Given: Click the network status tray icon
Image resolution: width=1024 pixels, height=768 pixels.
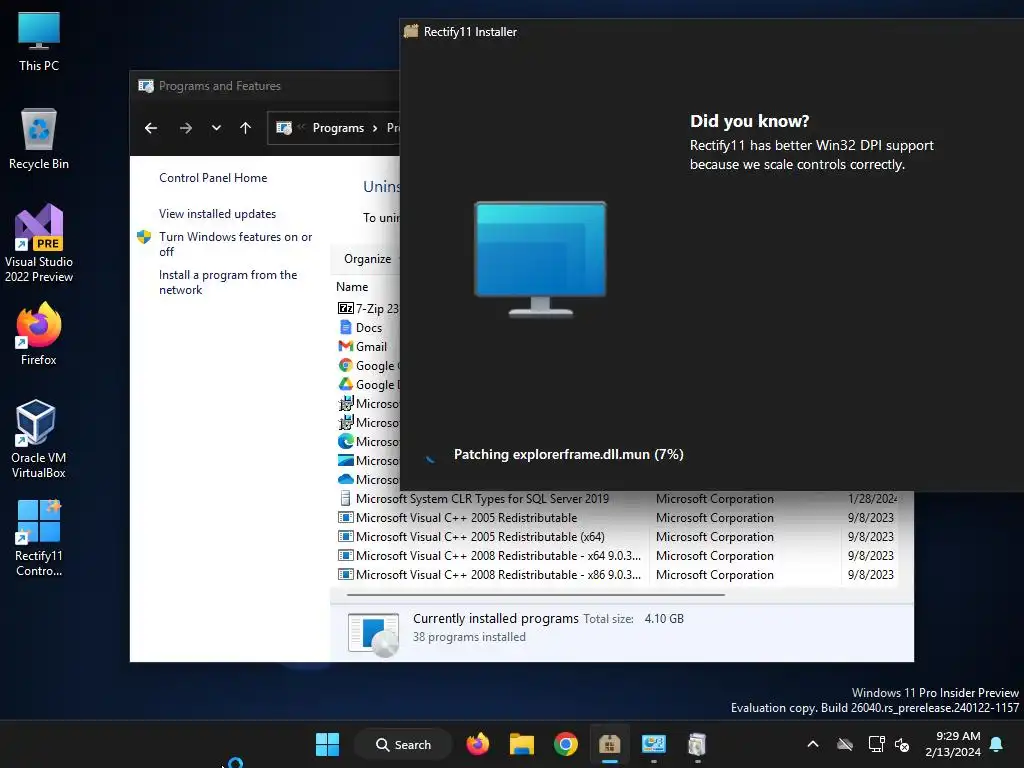Looking at the screenshot, I should tap(876, 744).
